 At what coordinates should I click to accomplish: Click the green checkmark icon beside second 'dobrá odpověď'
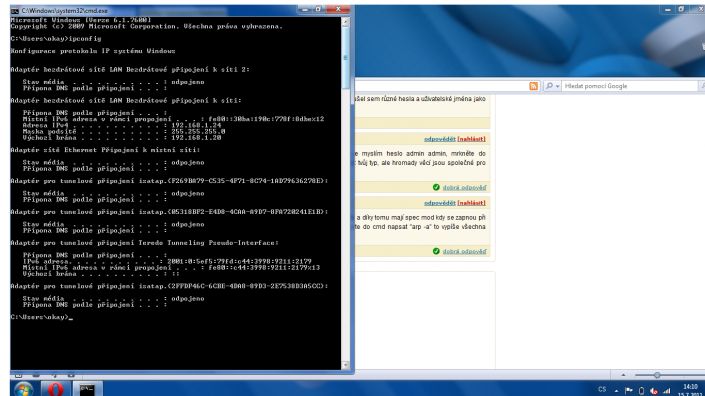coord(436,251)
